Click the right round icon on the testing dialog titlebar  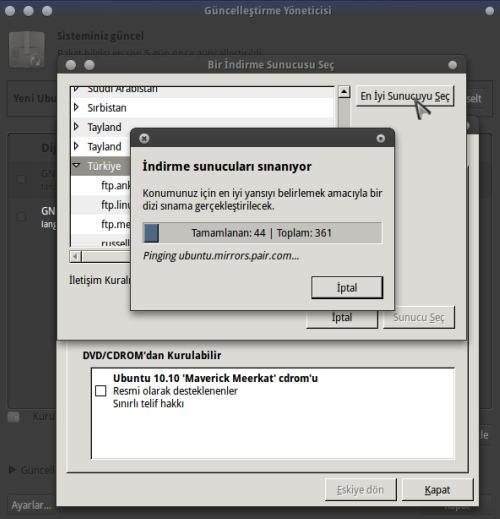click(x=381, y=138)
